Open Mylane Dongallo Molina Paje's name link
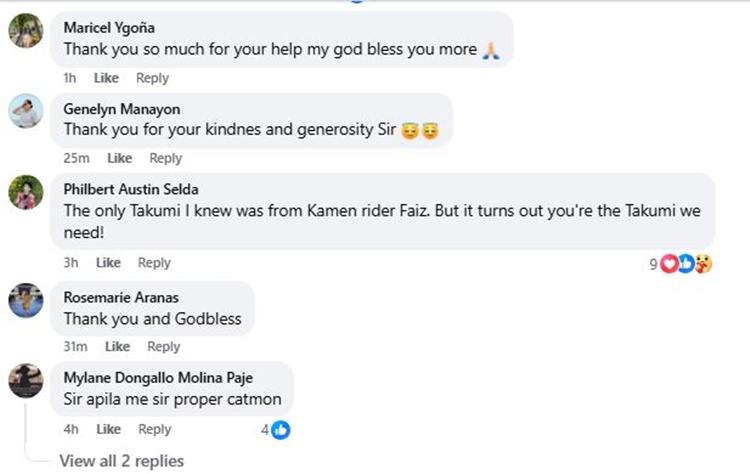Viewport: 750px width, 474px height. (x=158, y=377)
